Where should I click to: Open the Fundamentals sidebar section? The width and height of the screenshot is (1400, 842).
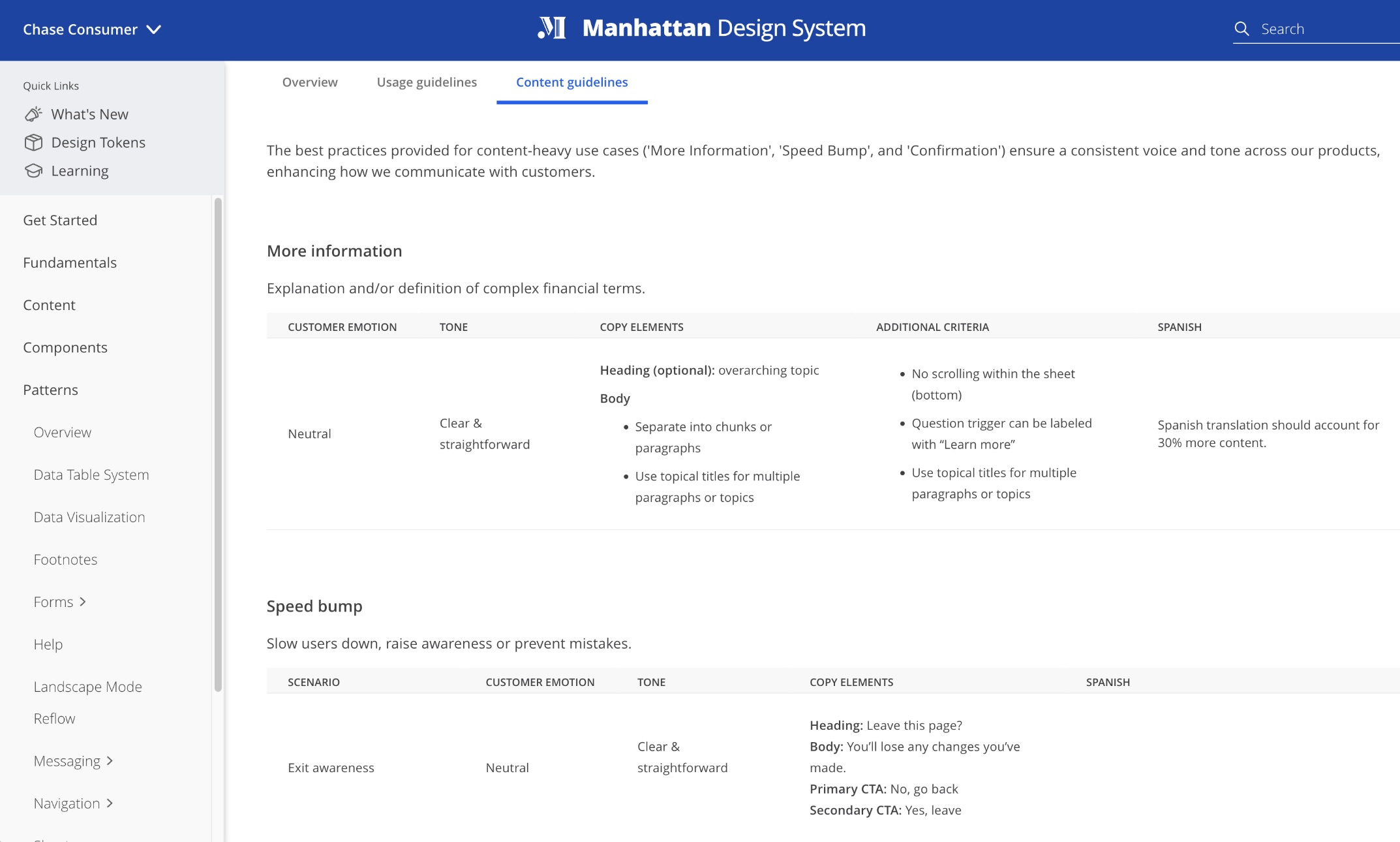click(x=70, y=263)
